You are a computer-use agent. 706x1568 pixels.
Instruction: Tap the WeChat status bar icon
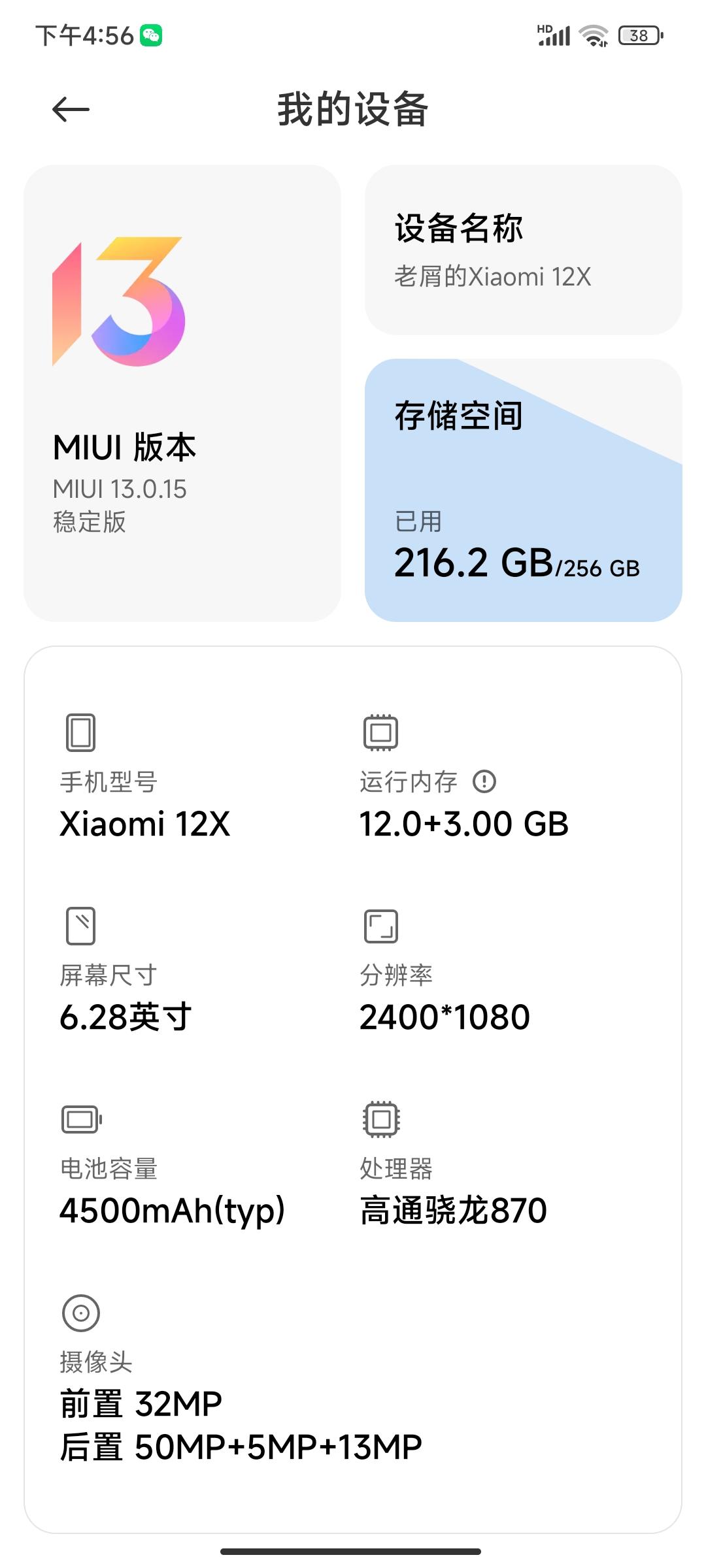151,35
